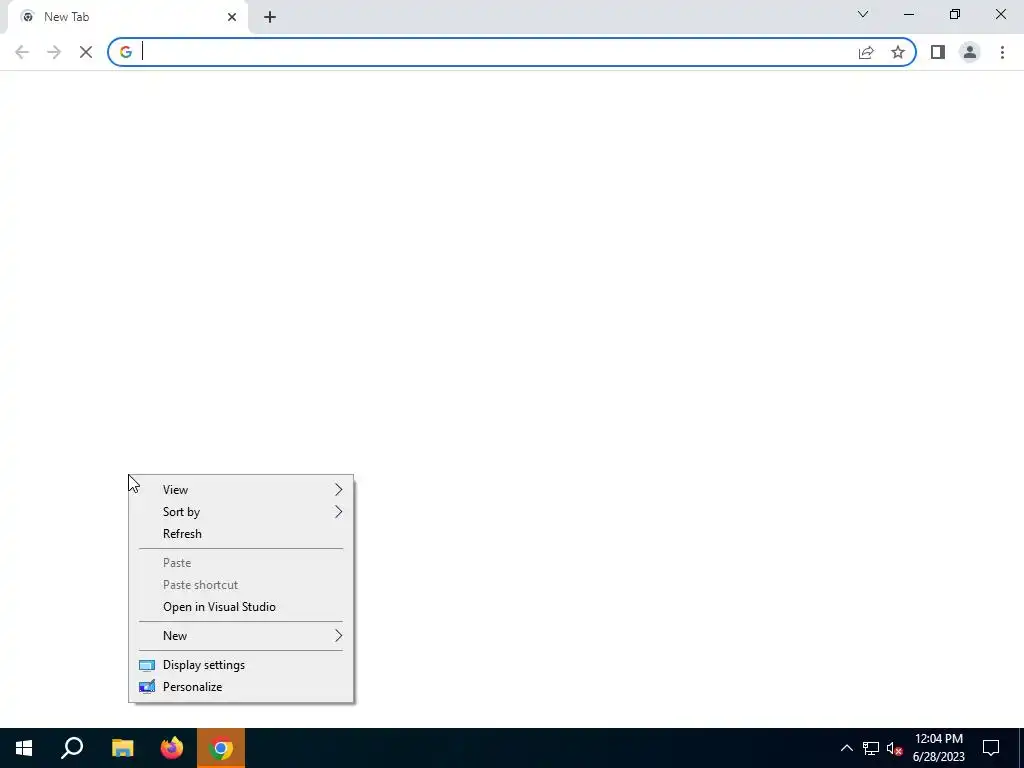Open the muted volume tray icon
Screen dimensions: 1024x768
coord(894,748)
